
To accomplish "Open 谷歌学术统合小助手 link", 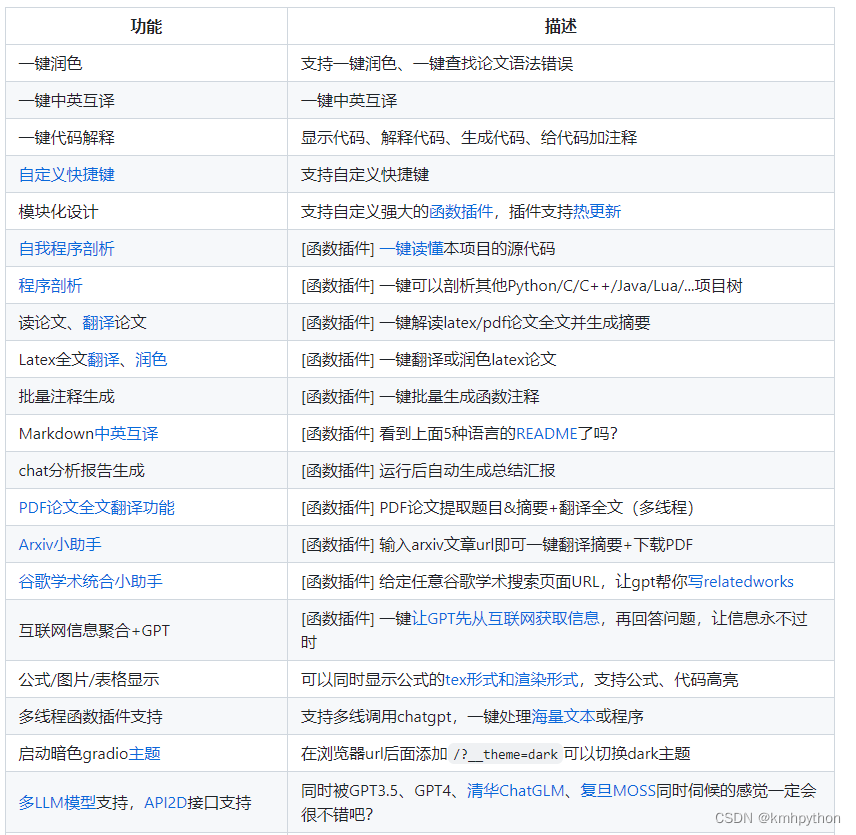I will point(91,582).
